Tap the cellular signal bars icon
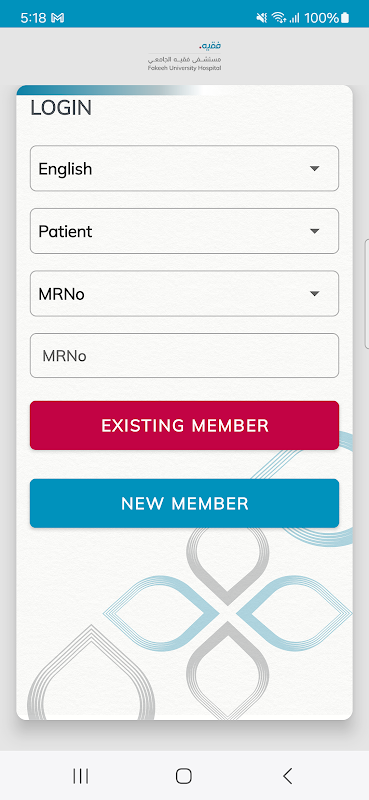This screenshot has height=800, width=369. tap(294, 18)
